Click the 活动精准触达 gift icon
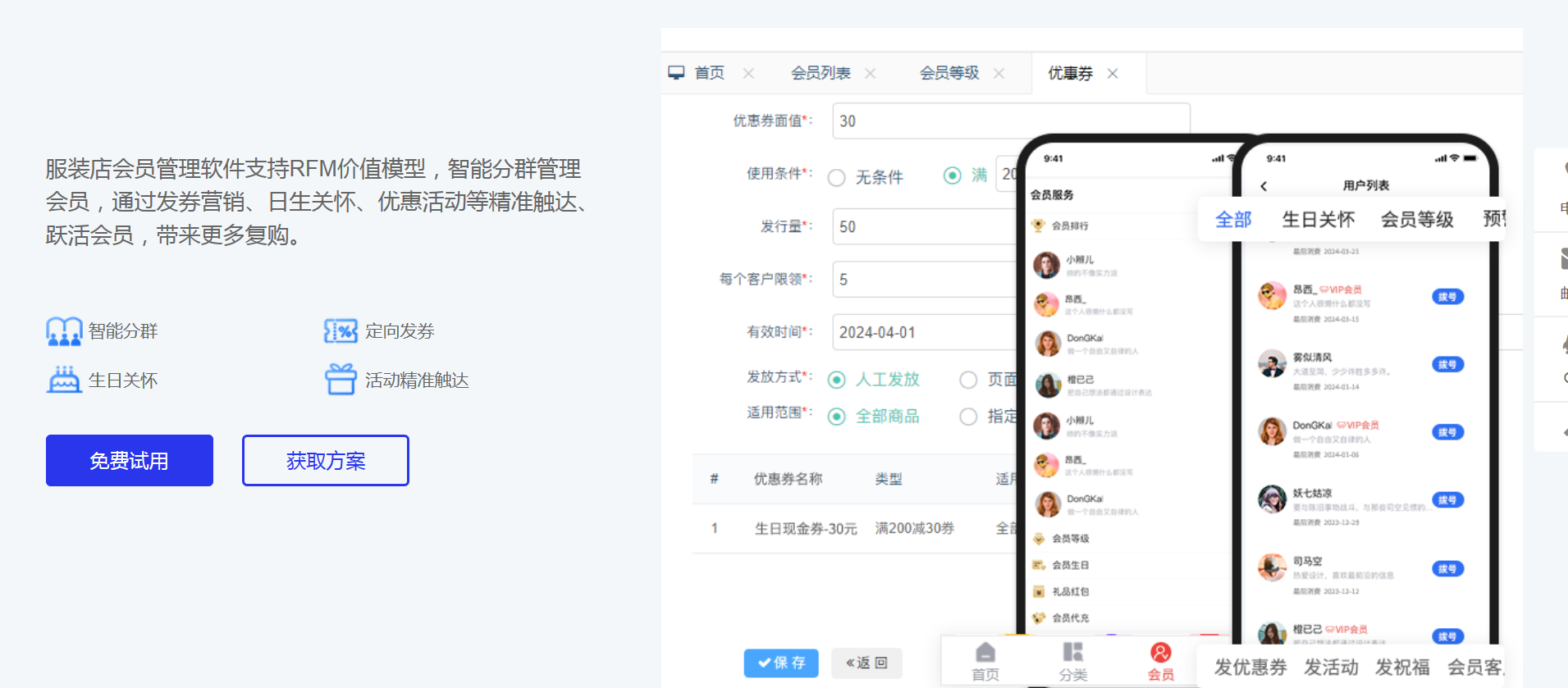The image size is (1568, 688). point(341,380)
